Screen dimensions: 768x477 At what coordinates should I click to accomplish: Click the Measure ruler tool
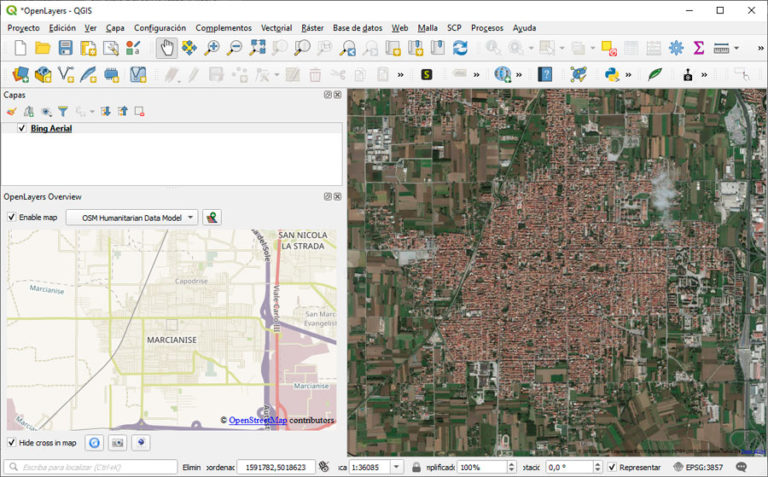(x=721, y=48)
